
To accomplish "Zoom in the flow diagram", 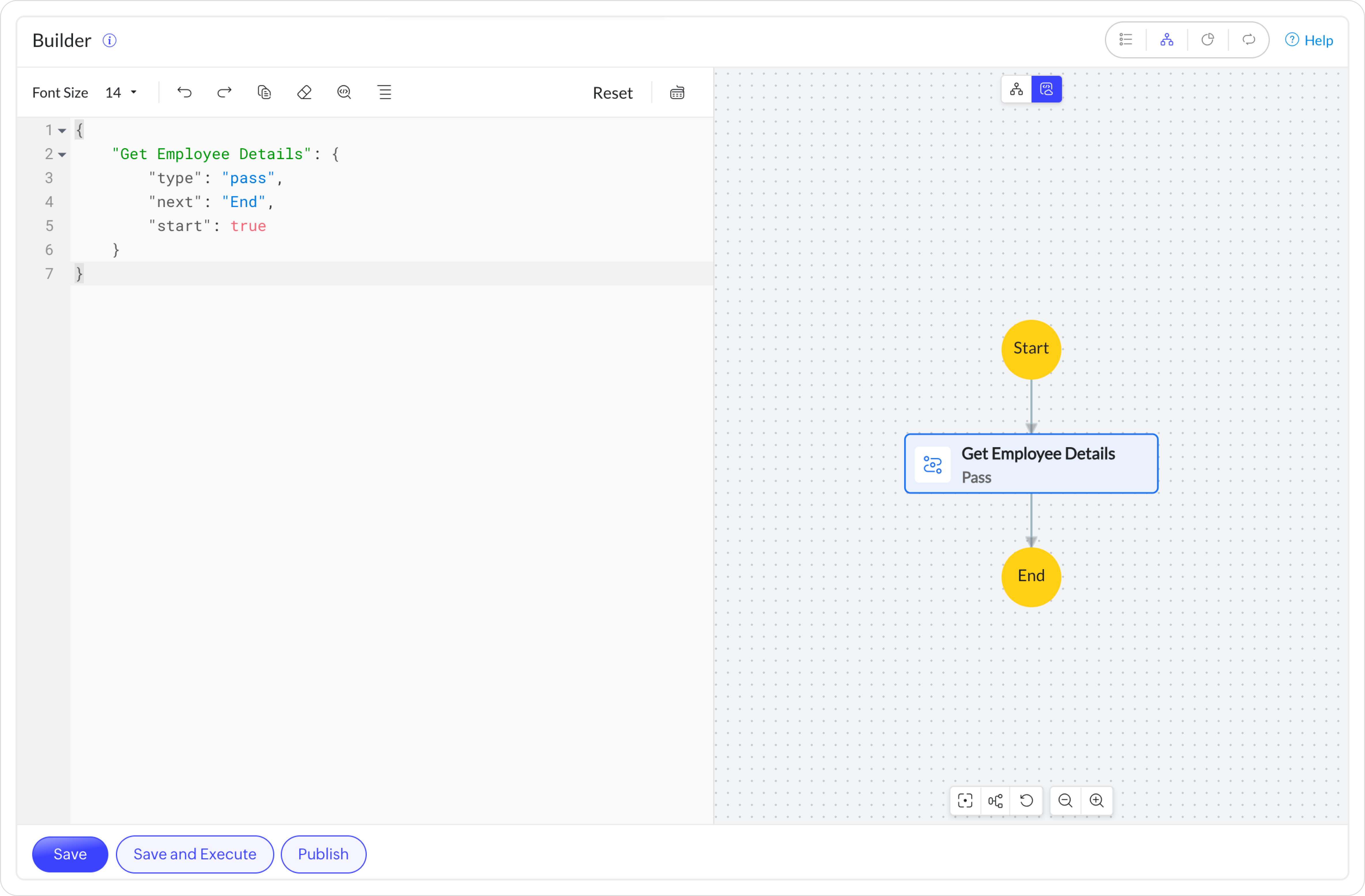I will tap(1096, 800).
